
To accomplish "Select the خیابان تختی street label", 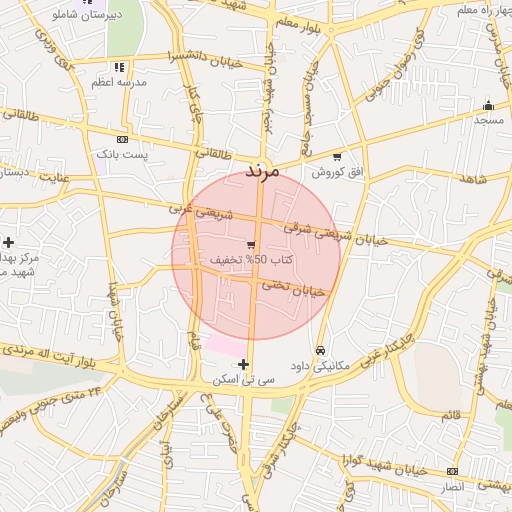I will [293, 289].
